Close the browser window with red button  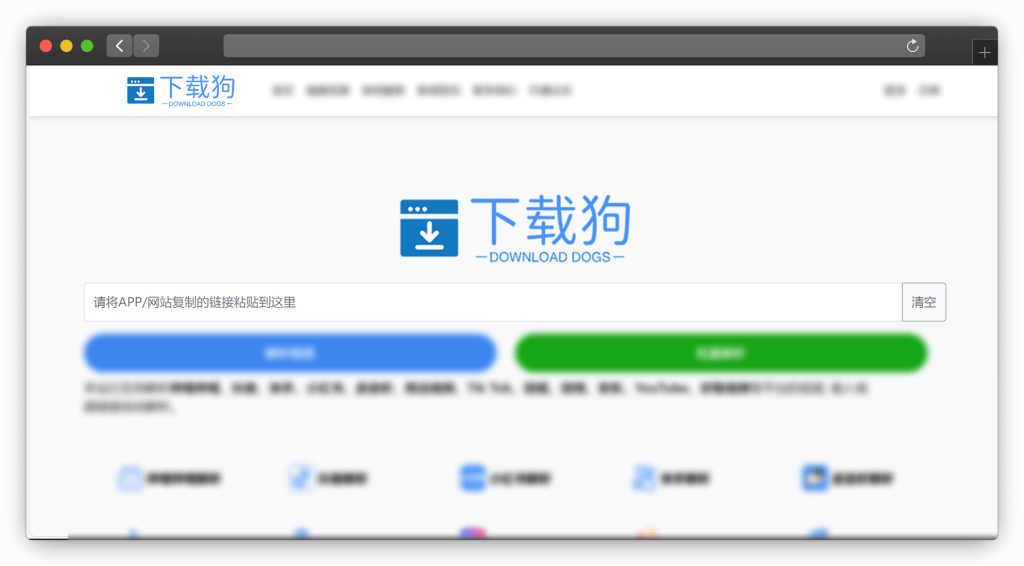[46, 46]
